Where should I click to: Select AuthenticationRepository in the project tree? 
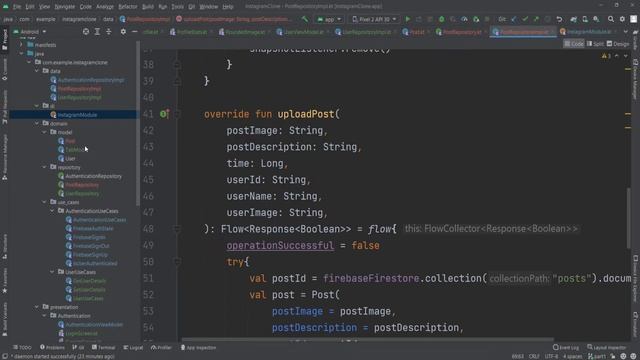point(93,176)
